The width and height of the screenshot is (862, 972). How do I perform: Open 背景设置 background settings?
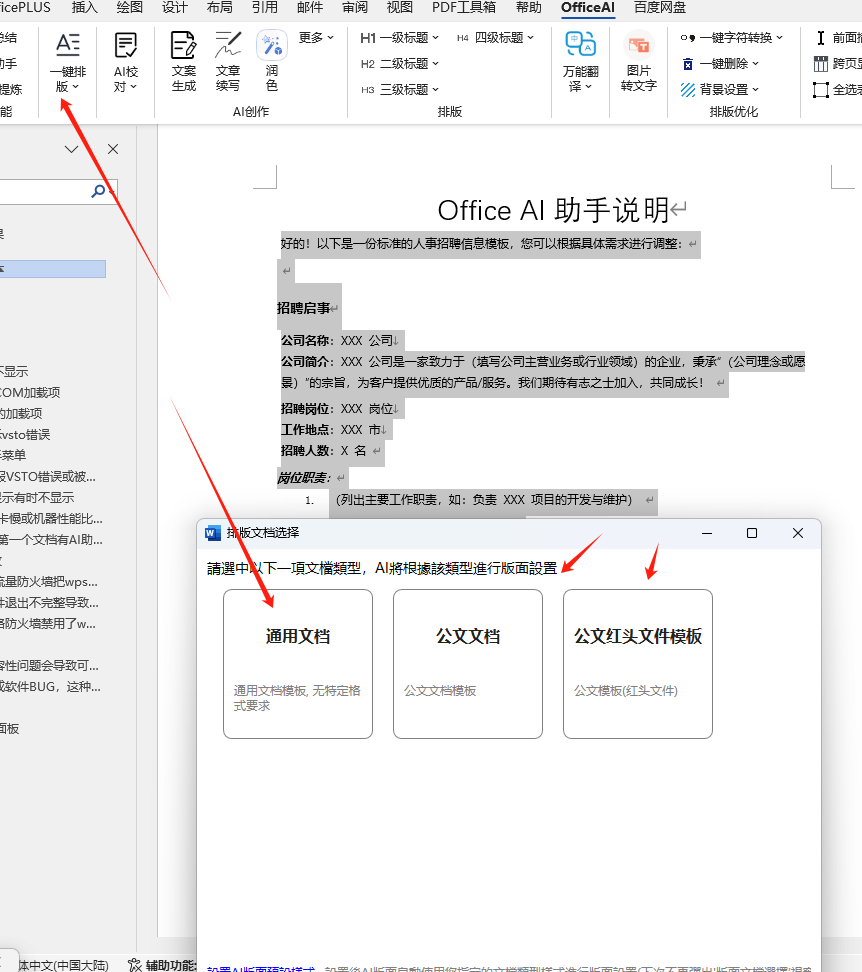[x=720, y=90]
